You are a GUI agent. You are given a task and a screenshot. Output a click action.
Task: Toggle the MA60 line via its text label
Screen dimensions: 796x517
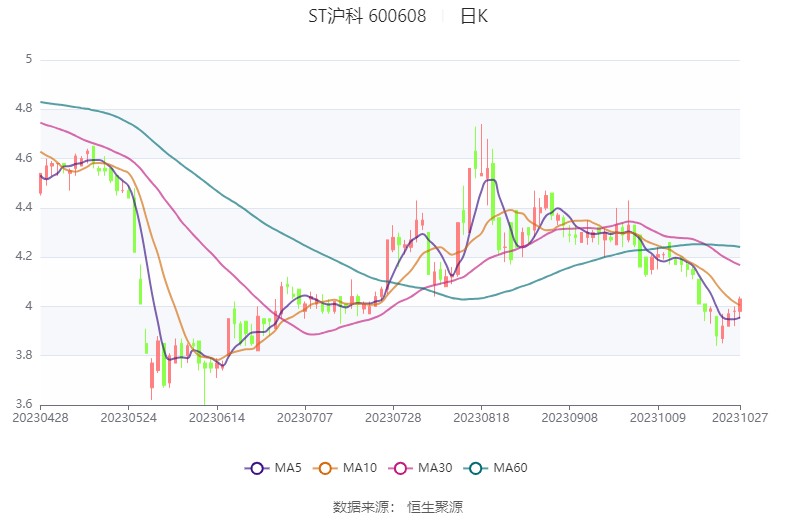click(509, 468)
